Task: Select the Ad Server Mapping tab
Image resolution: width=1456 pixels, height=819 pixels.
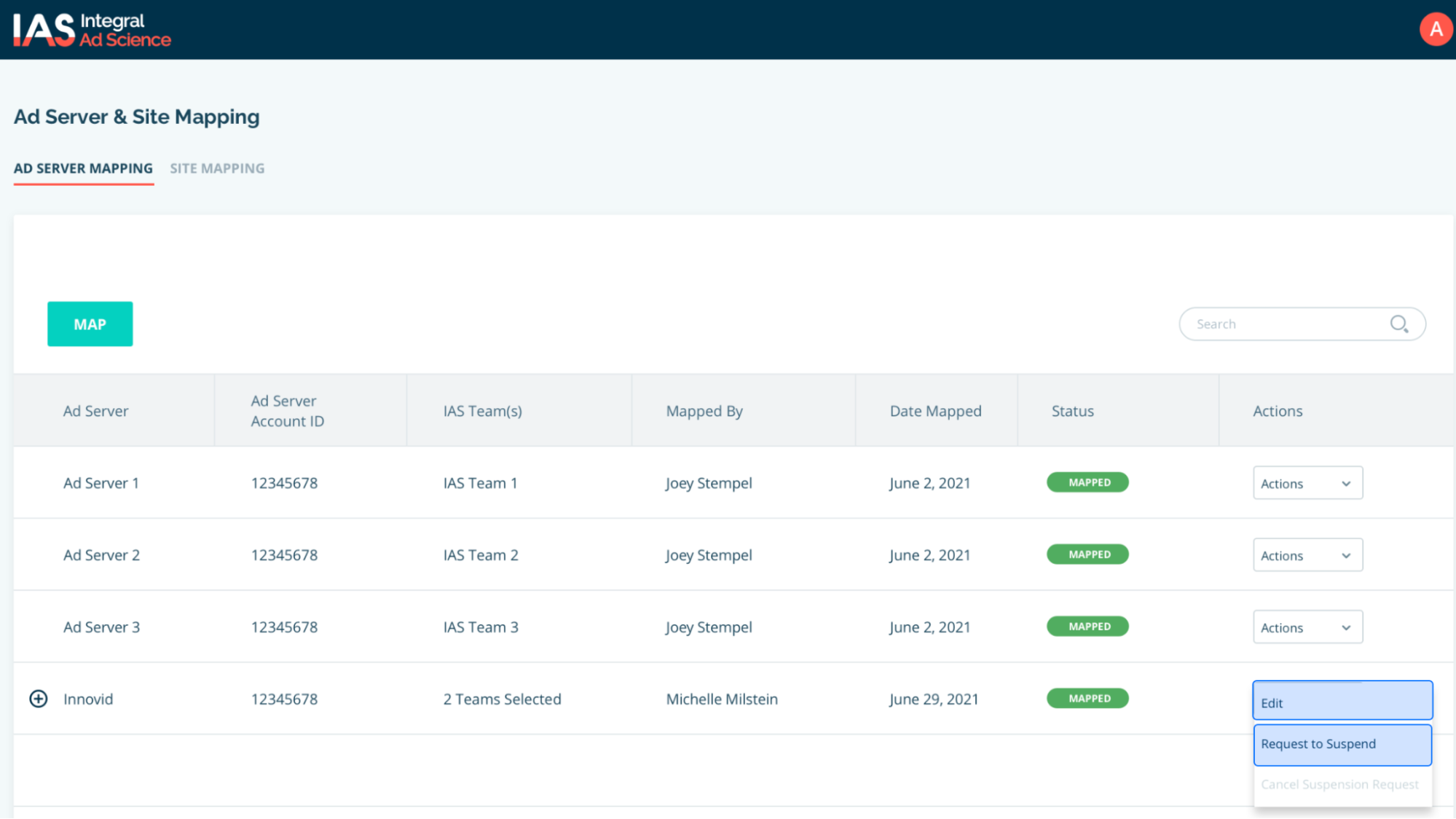Action: tap(83, 168)
